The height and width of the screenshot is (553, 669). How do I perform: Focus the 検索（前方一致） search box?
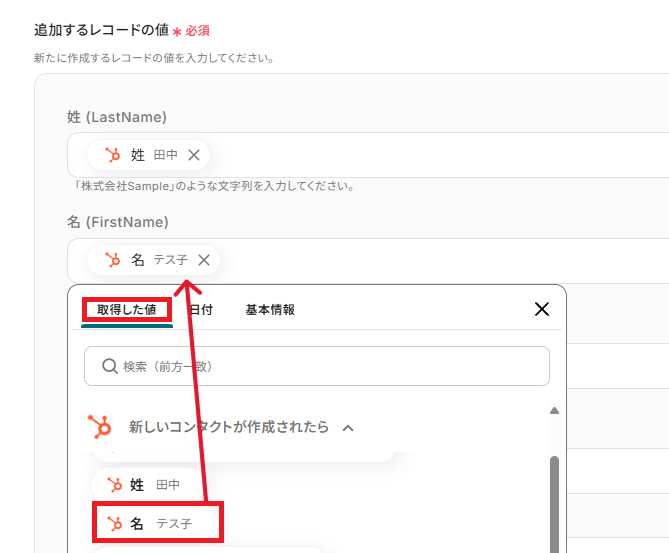coord(317,366)
